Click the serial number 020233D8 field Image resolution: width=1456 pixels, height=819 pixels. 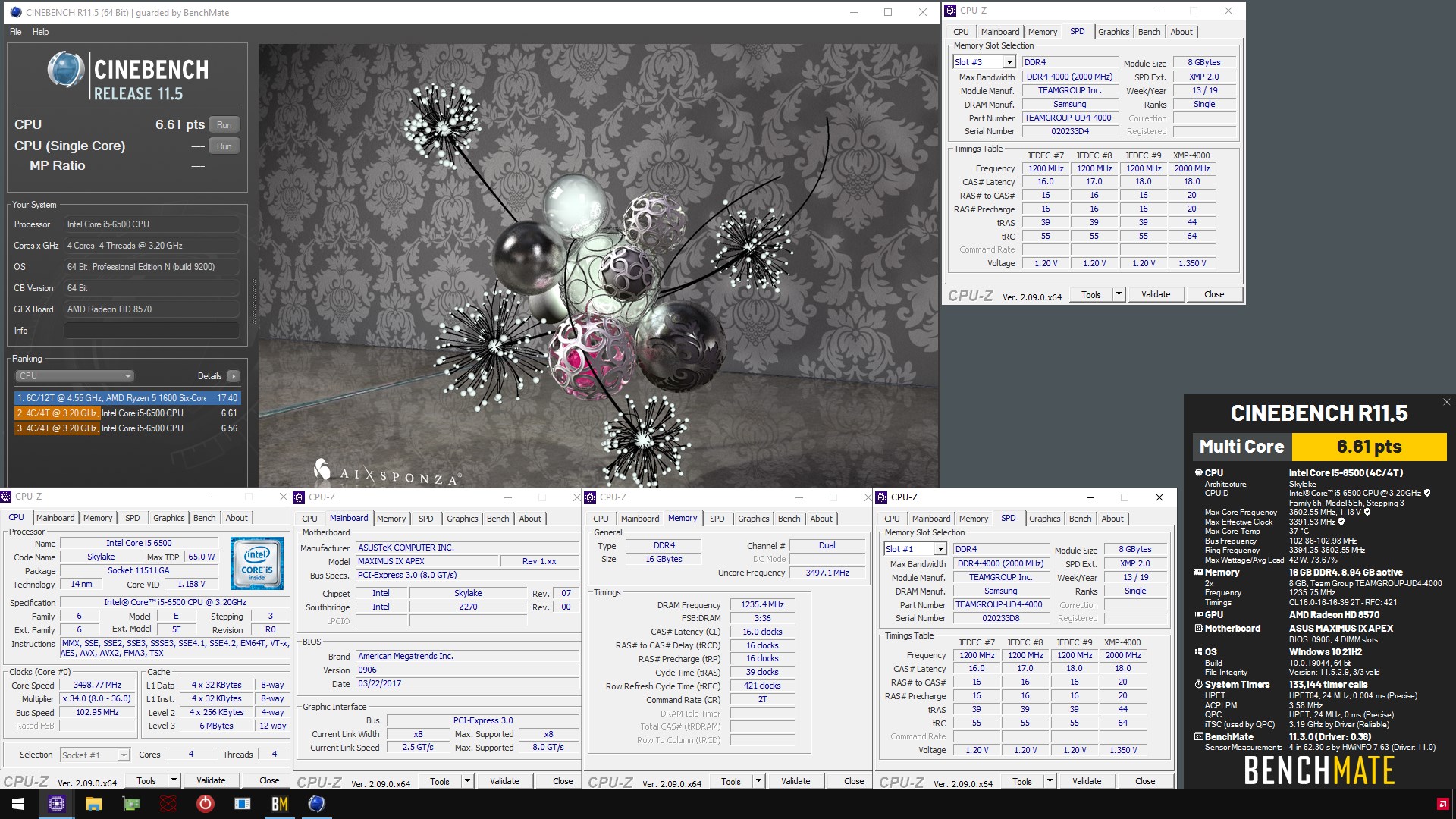click(x=1001, y=618)
